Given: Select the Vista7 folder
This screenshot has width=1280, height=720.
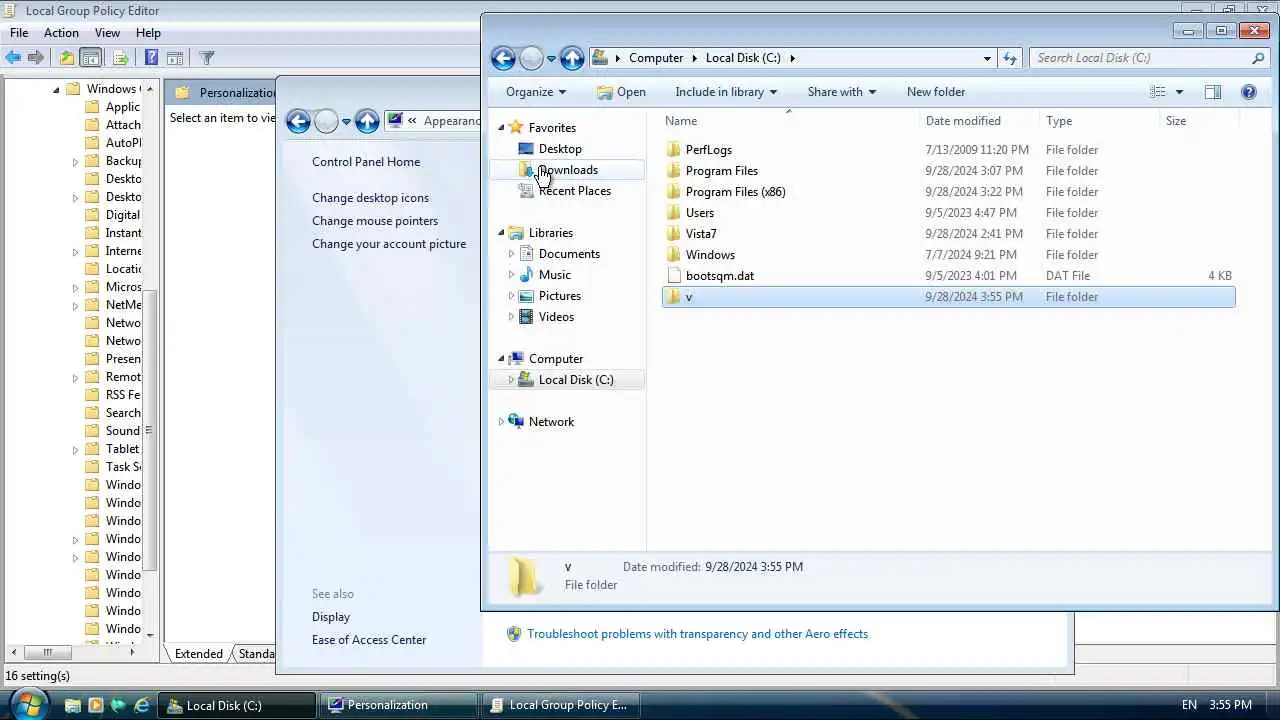Looking at the screenshot, I should tap(948, 234).
